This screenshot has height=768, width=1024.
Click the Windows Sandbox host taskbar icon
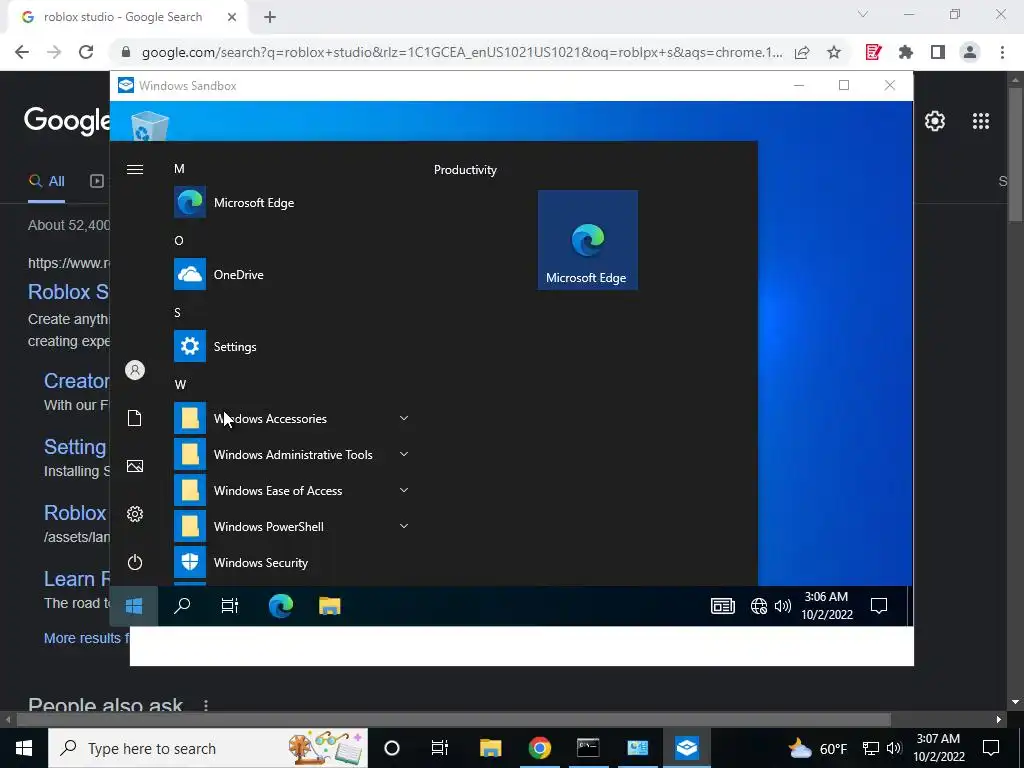(x=686, y=748)
